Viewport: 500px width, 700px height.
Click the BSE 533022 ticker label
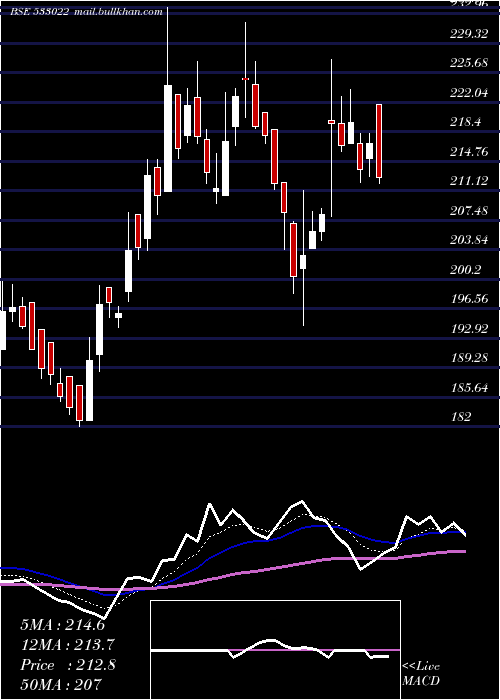(x=40, y=12)
